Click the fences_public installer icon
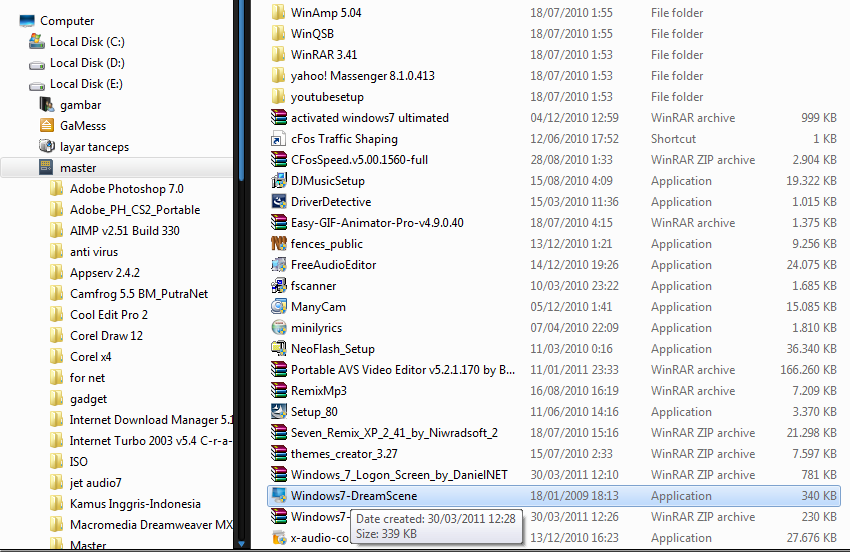Image resolution: width=850 pixels, height=552 pixels. (279, 244)
